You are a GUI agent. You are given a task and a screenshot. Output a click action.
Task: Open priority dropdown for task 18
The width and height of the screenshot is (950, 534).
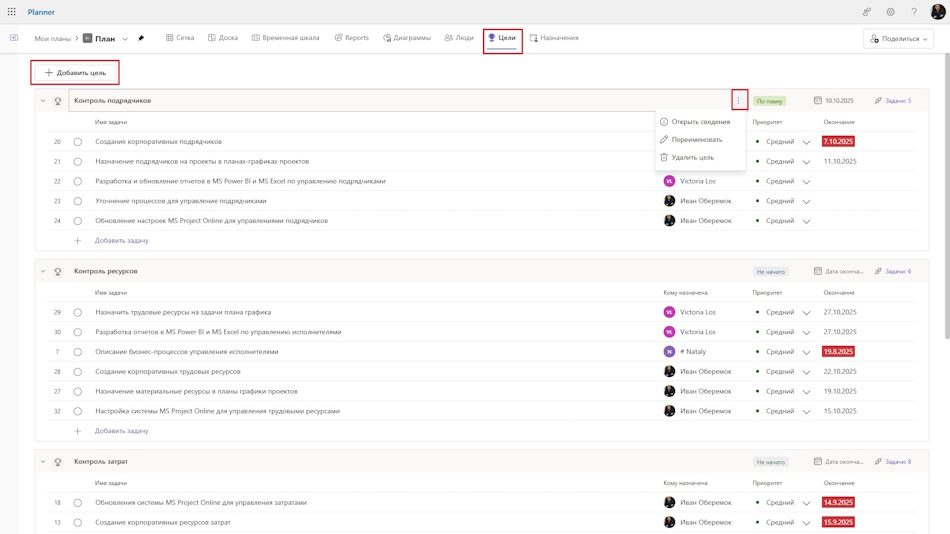806,503
